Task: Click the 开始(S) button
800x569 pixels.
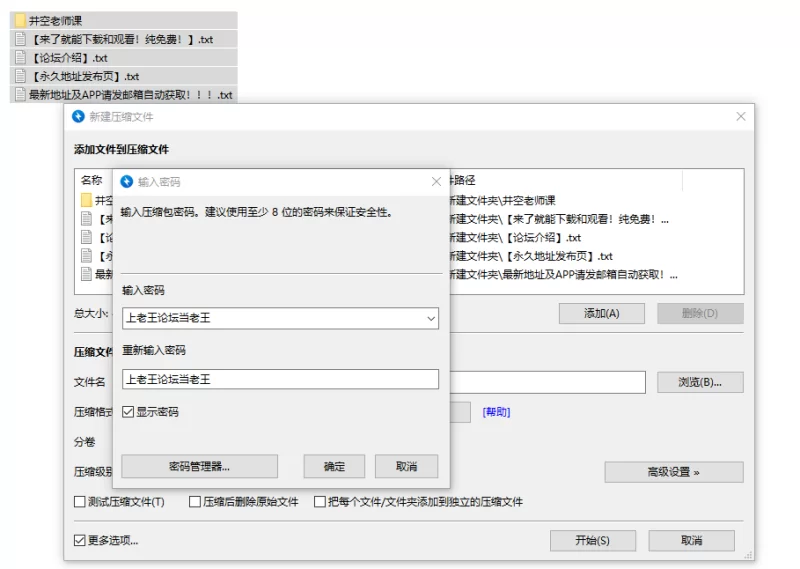Action: click(593, 540)
